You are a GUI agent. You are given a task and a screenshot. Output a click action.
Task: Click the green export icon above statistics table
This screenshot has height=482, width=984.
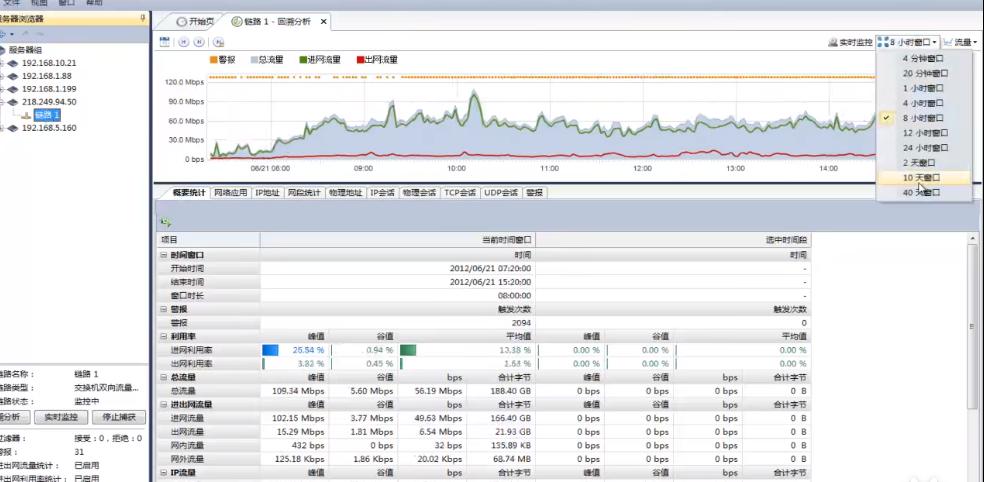click(x=164, y=222)
